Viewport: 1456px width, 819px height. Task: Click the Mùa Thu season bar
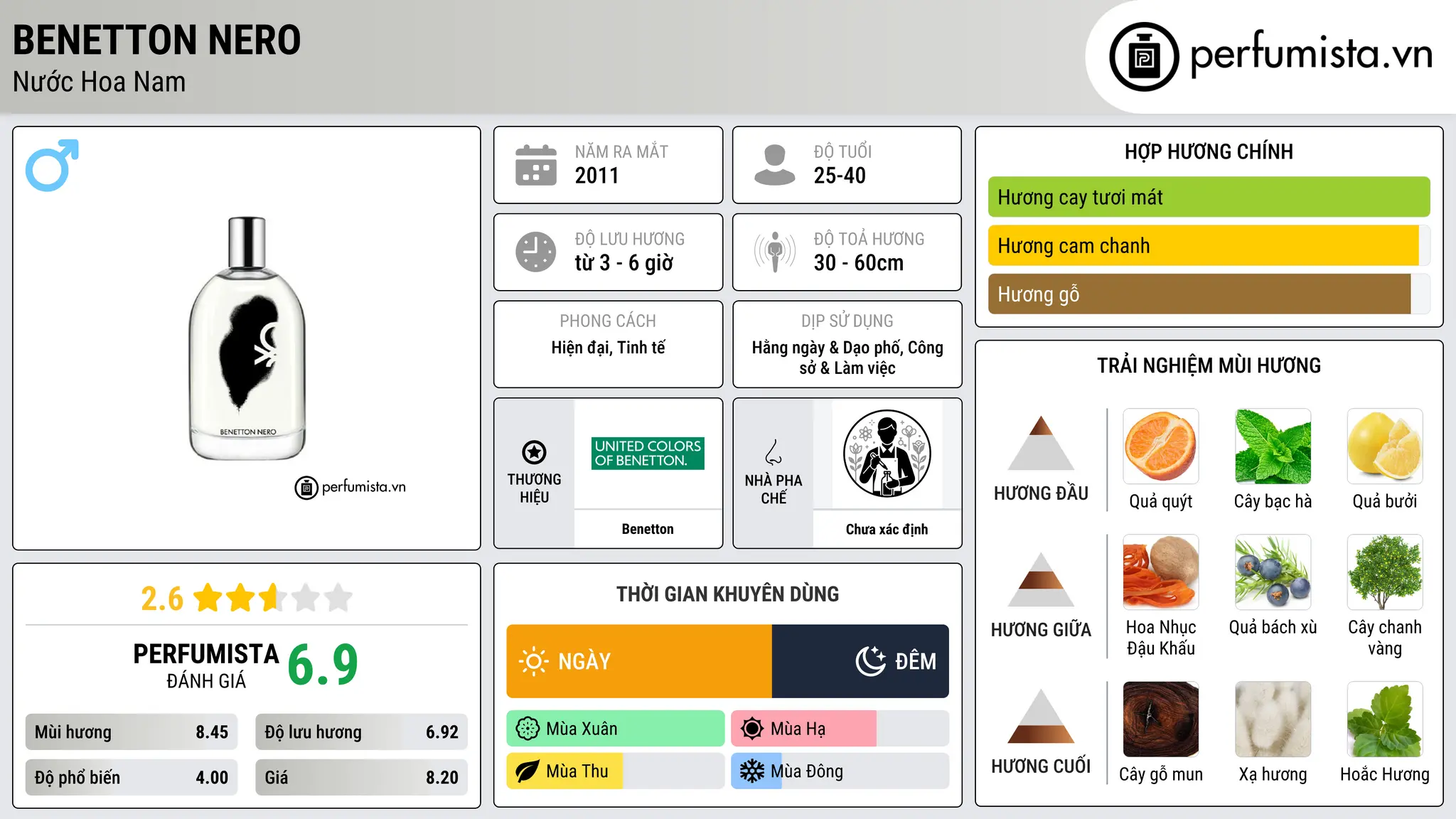click(616, 771)
